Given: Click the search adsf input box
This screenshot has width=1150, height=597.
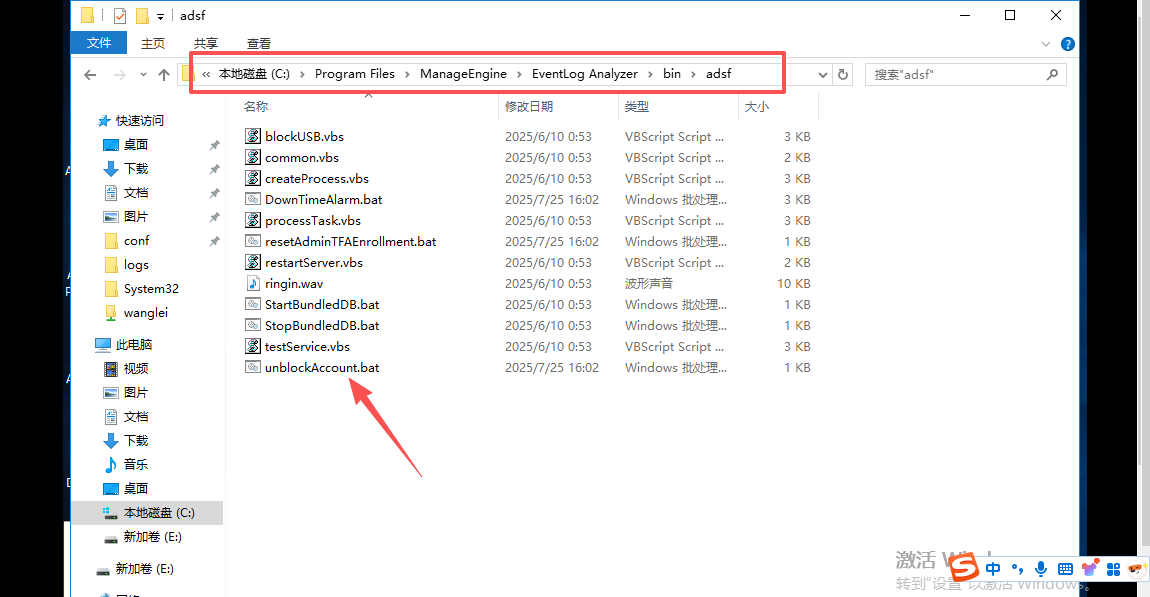Looking at the screenshot, I should pos(955,75).
